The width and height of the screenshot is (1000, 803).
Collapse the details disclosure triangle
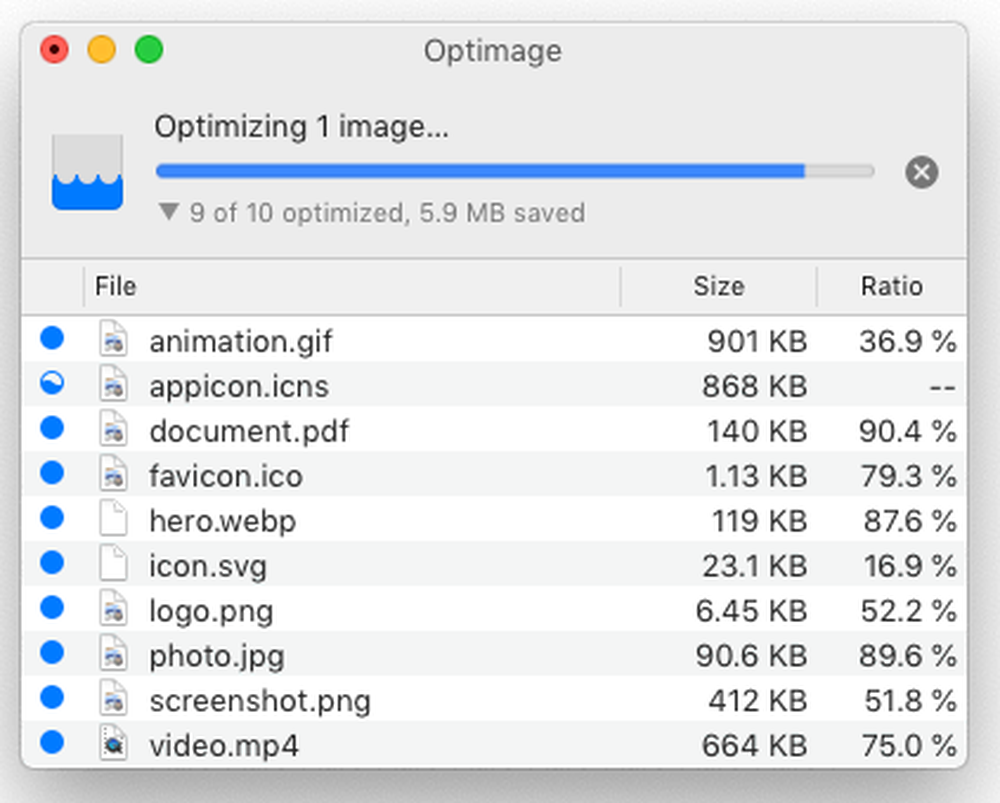tap(168, 212)
